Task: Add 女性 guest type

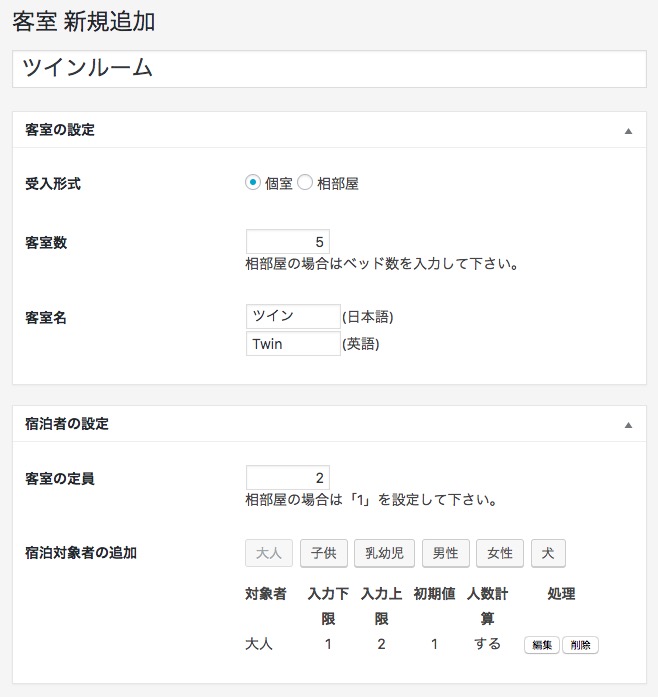Action: click(500, 553)
